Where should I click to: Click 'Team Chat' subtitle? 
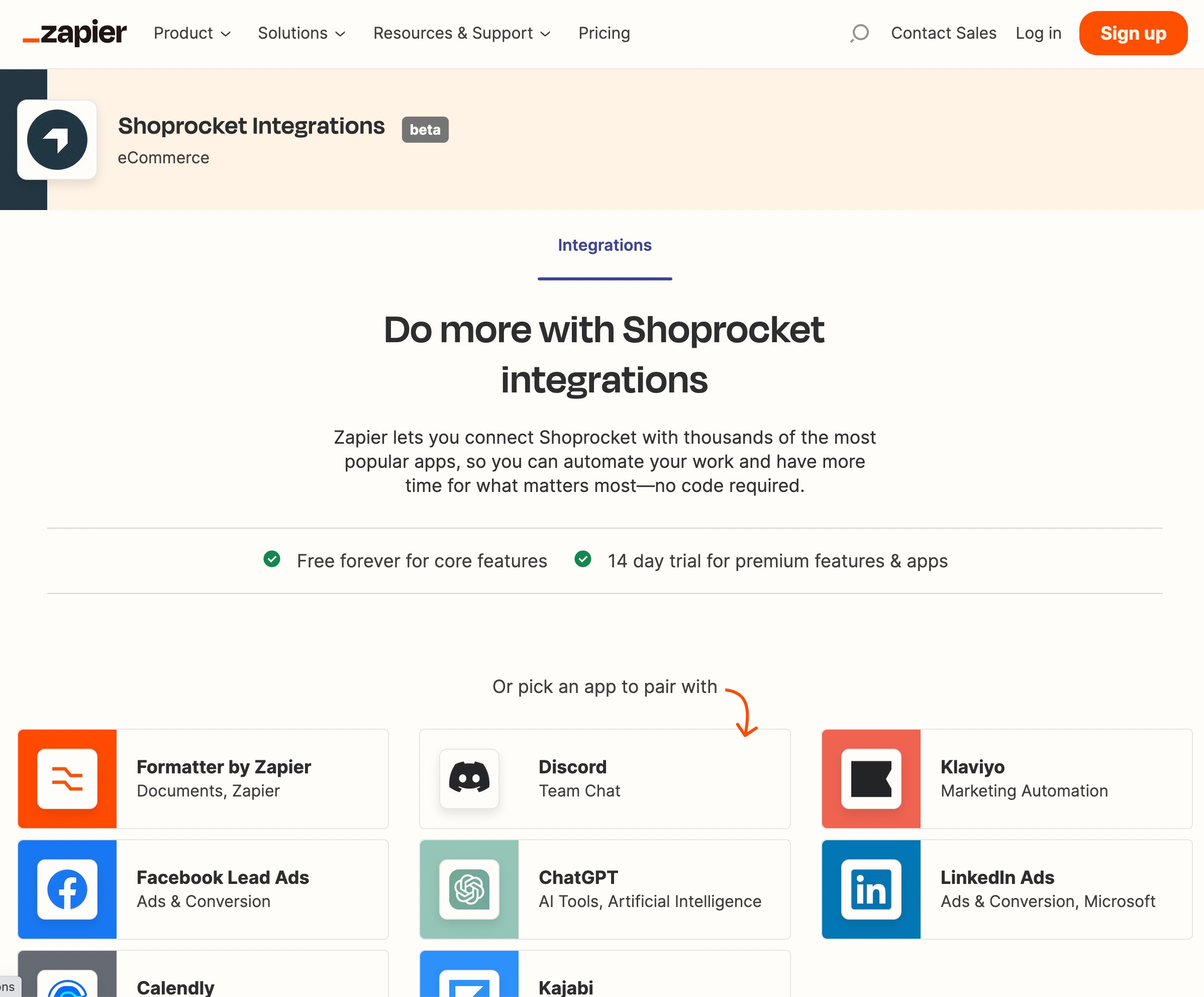point(579,790)
